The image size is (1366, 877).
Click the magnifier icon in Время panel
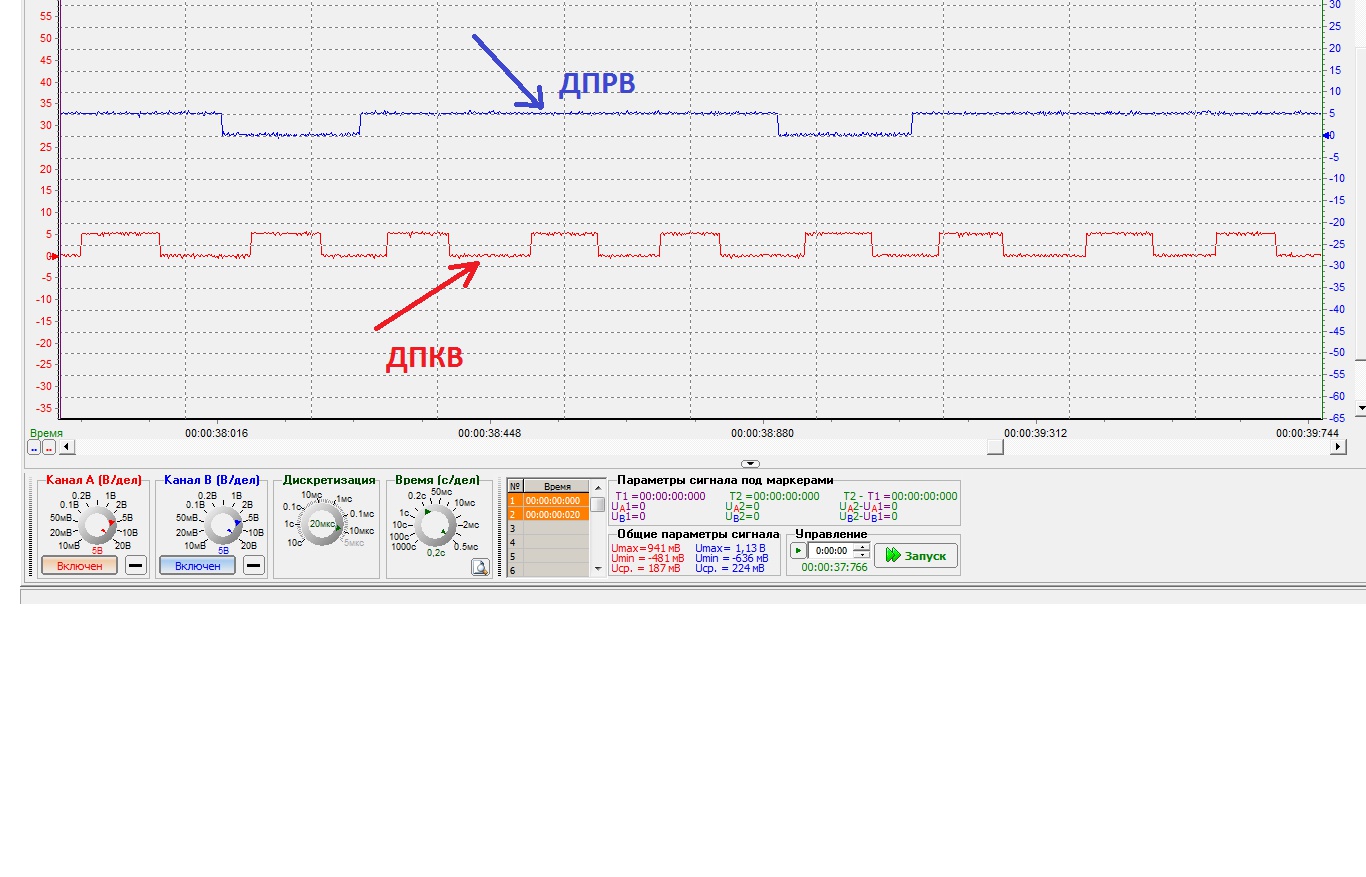480,567
